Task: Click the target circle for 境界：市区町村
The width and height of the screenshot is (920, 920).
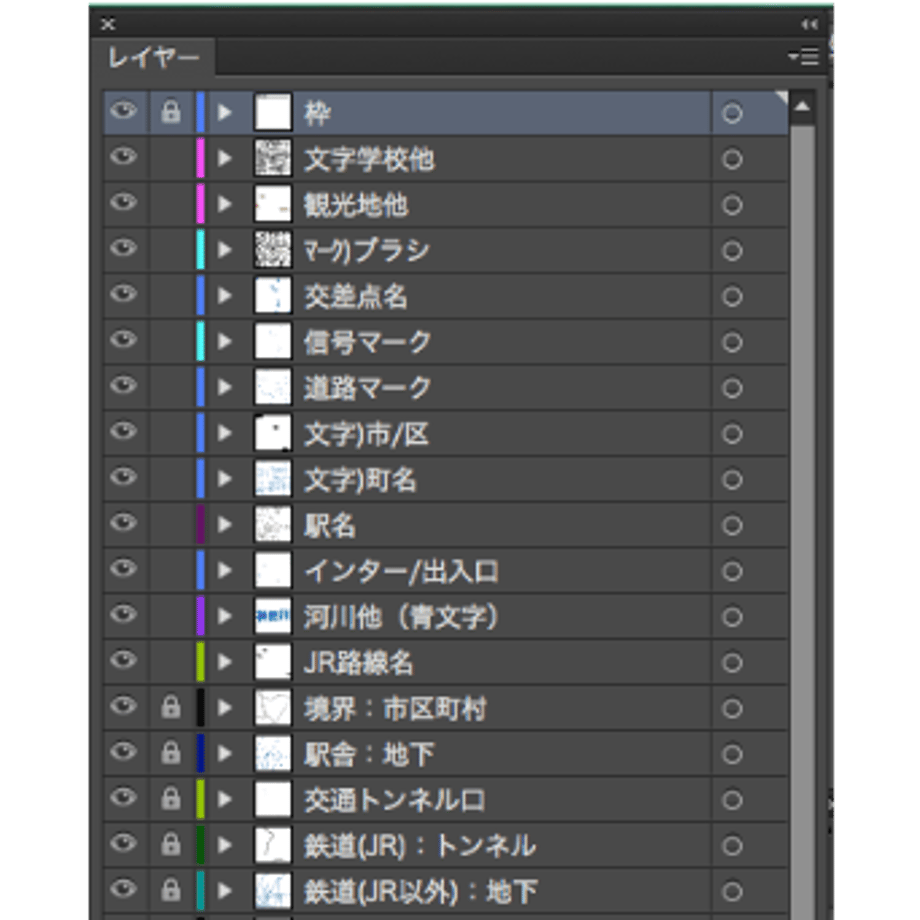Action: point(732,708)
